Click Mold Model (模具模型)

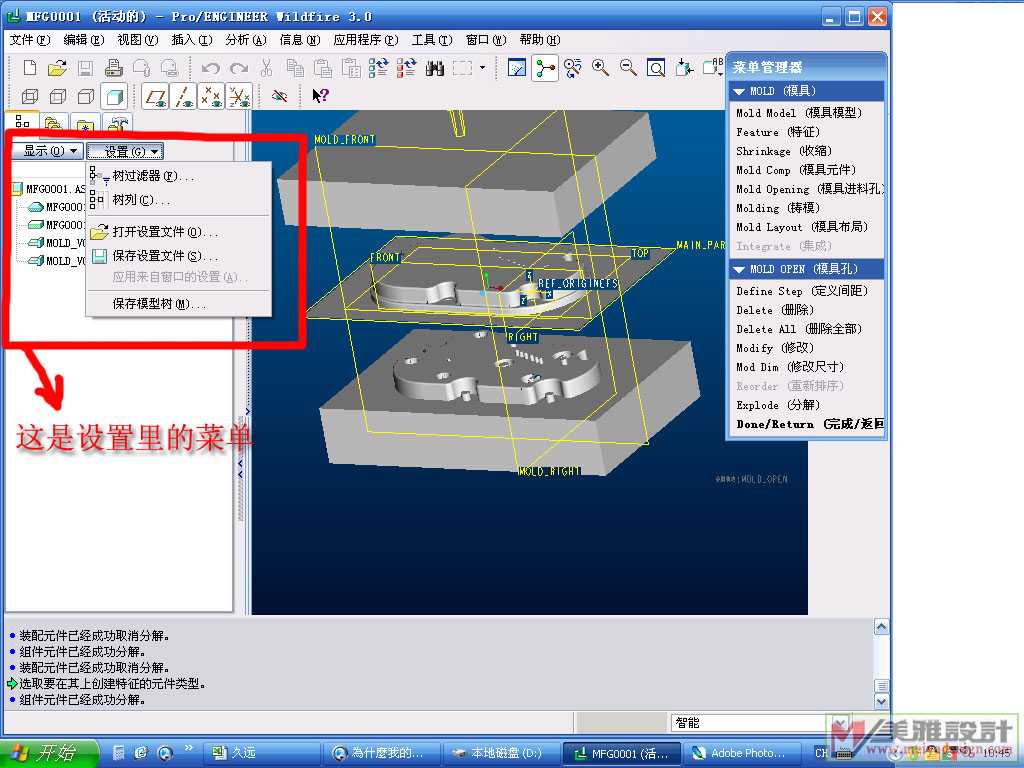pos(799,113)
